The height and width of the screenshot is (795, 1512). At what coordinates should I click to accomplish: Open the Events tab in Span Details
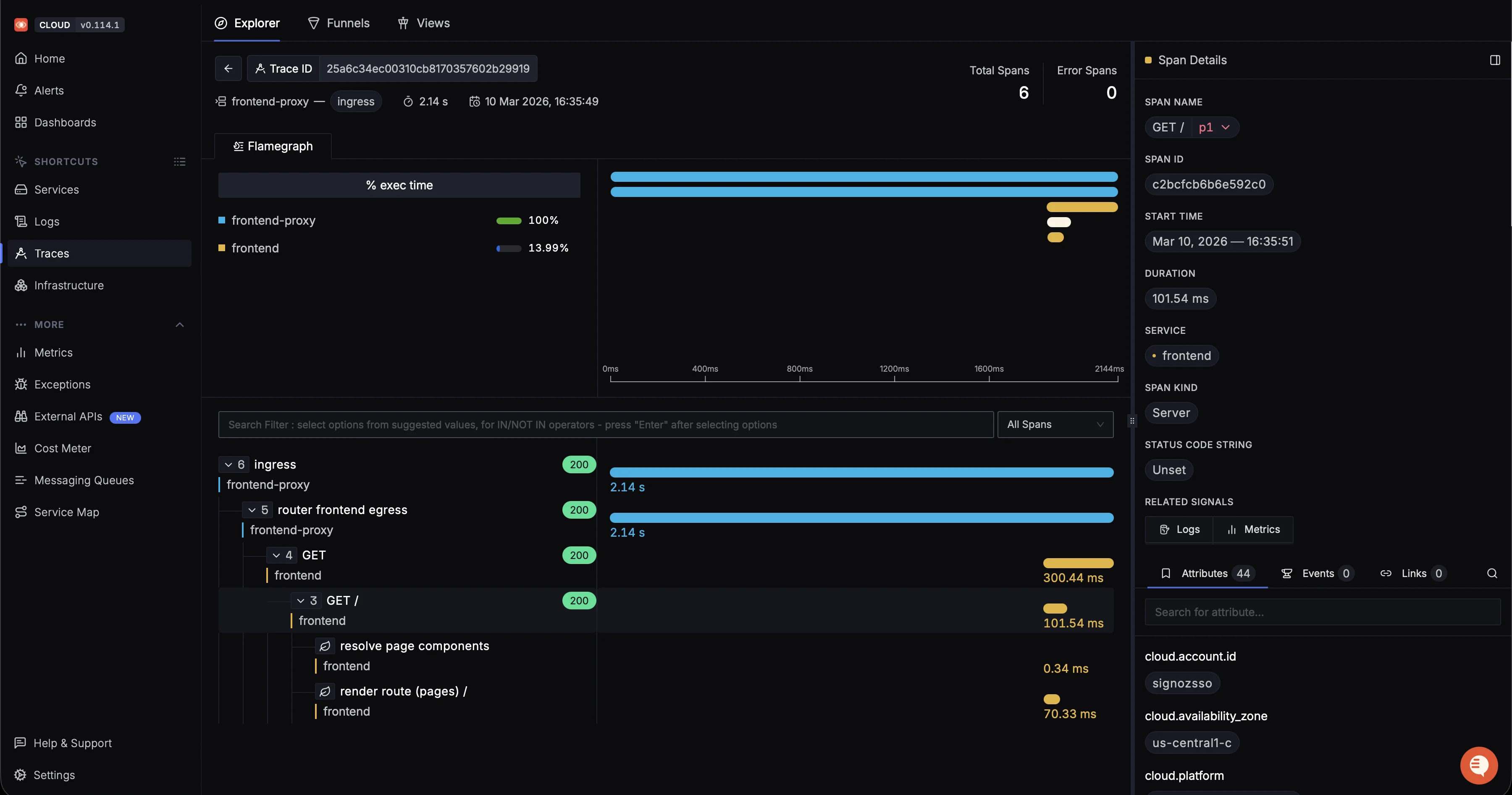(1317, 573)
